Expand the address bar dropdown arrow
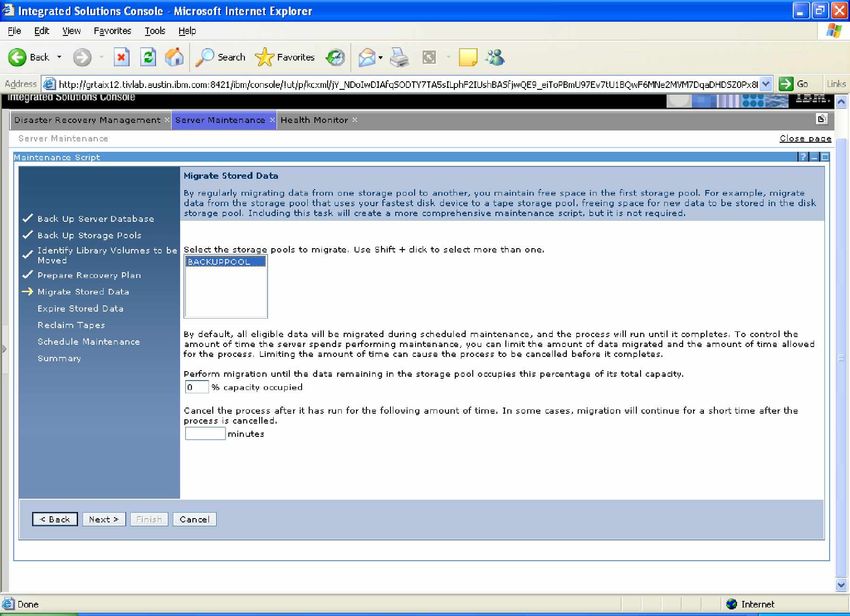Screen dimensions: 850x616 (765, 84)
